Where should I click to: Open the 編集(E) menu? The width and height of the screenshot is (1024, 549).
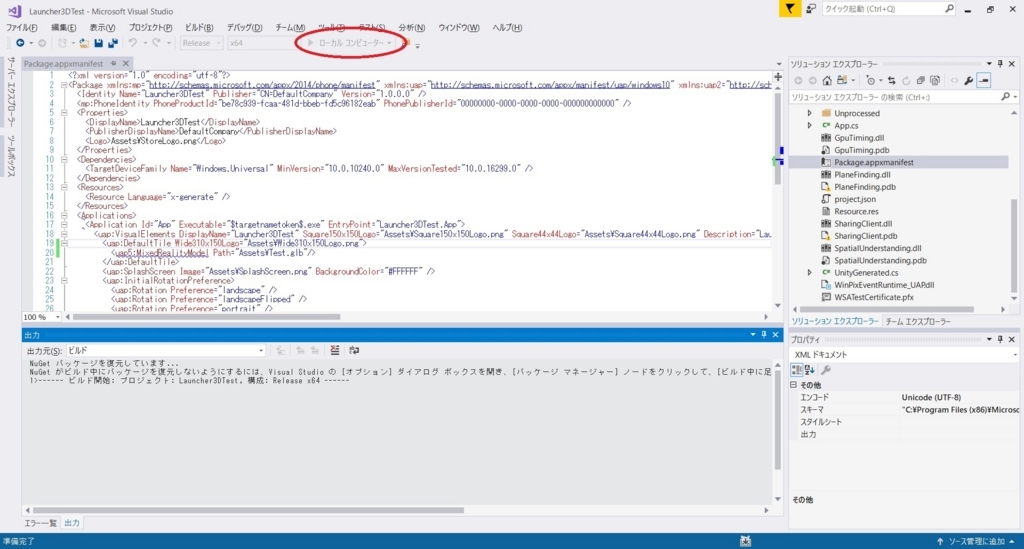pyautogui.click(x=63, y=27)
